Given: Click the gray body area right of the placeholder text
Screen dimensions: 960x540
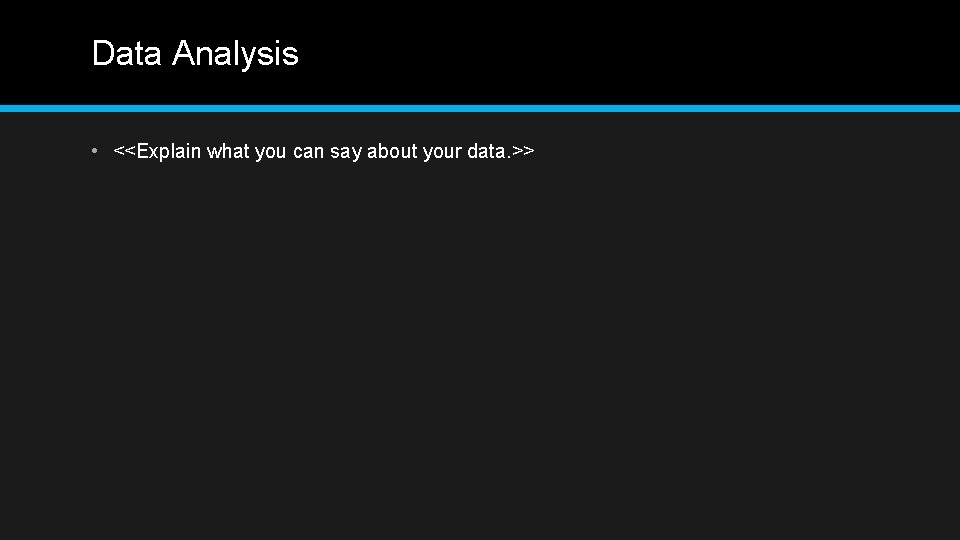Looking at the screenshot, I should click(747, 151).
